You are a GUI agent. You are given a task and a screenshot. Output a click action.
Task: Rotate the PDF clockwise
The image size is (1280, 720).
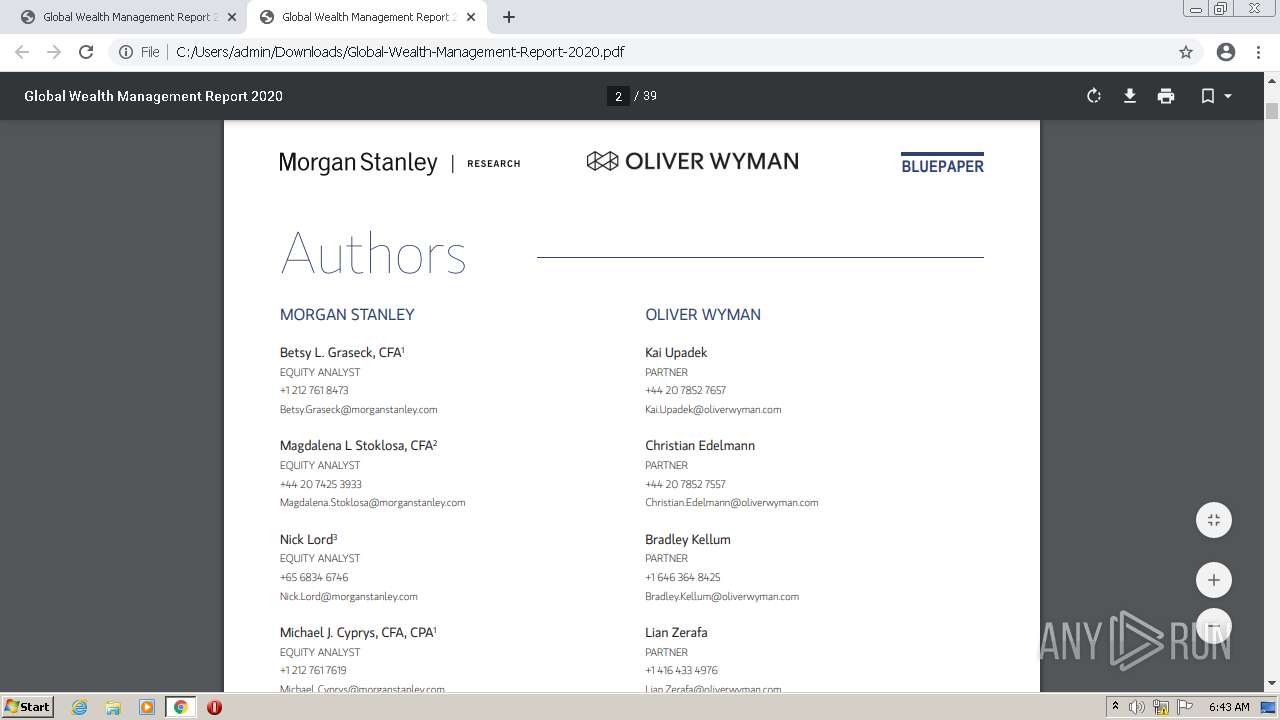tap(1094, 96)
